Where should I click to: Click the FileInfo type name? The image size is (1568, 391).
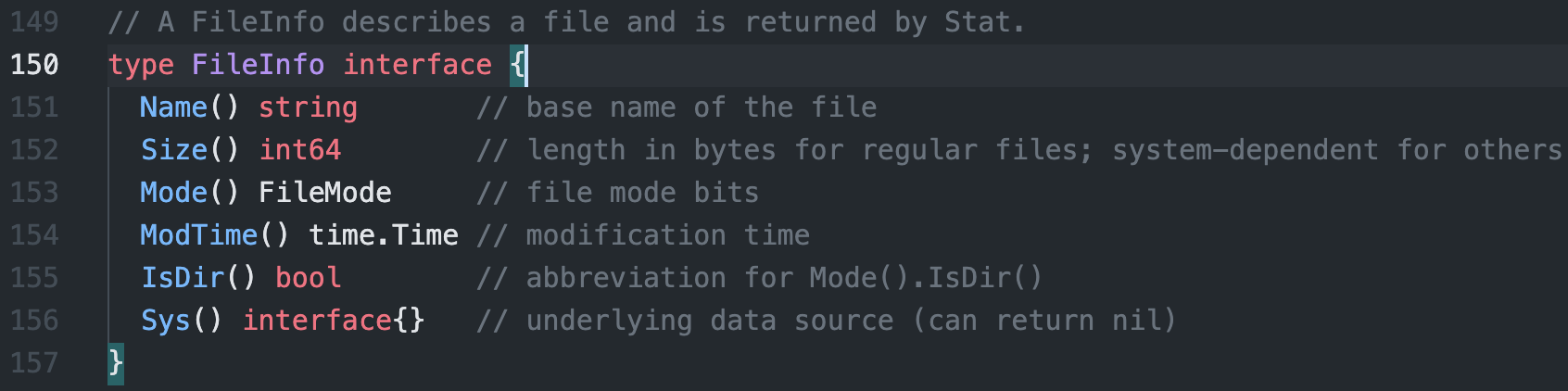pos(258,65)
